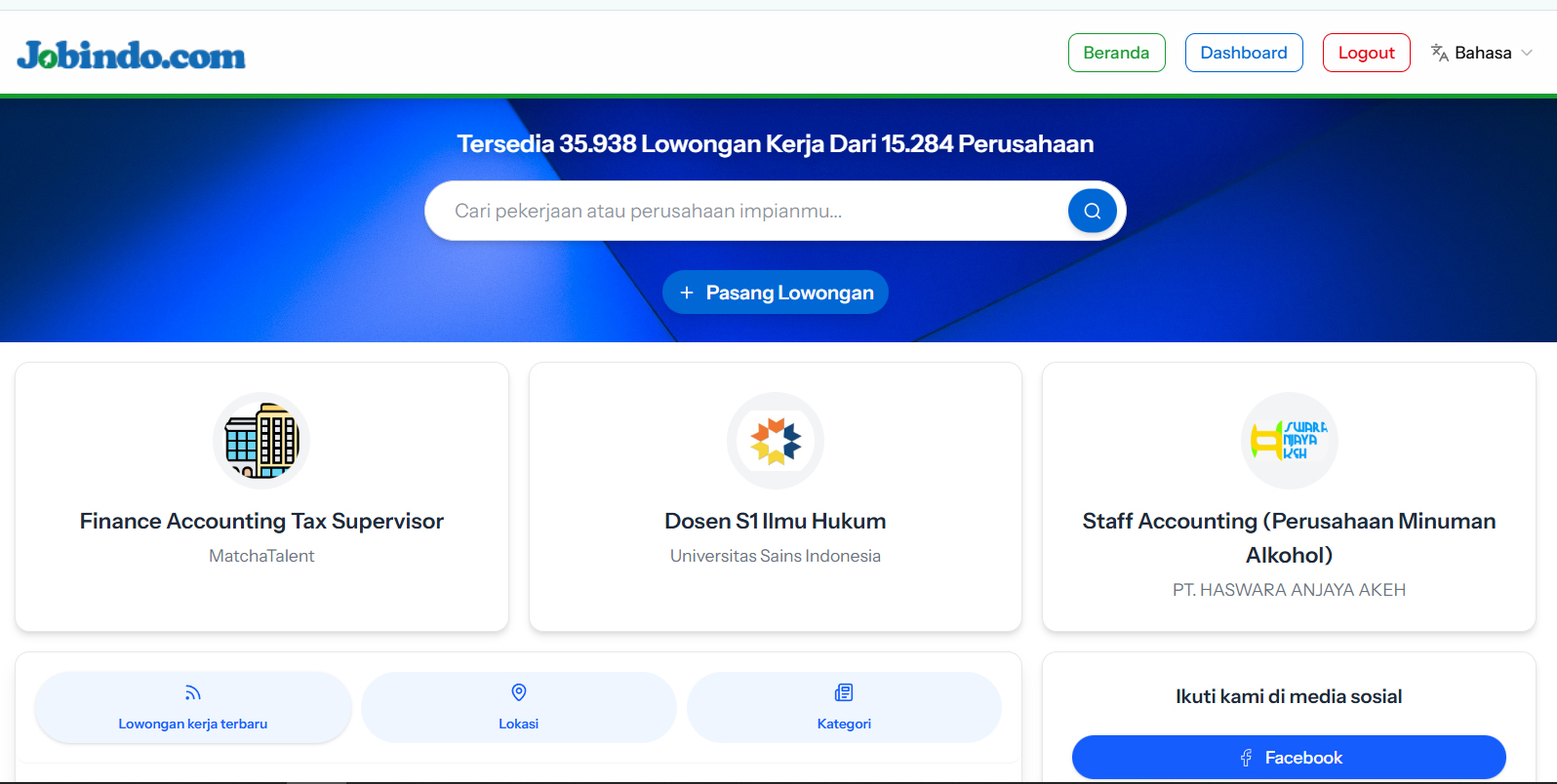This screenshot has width=1557, height=784.
Task: Click the Facebook f icon
Action: pos(1246,758)
